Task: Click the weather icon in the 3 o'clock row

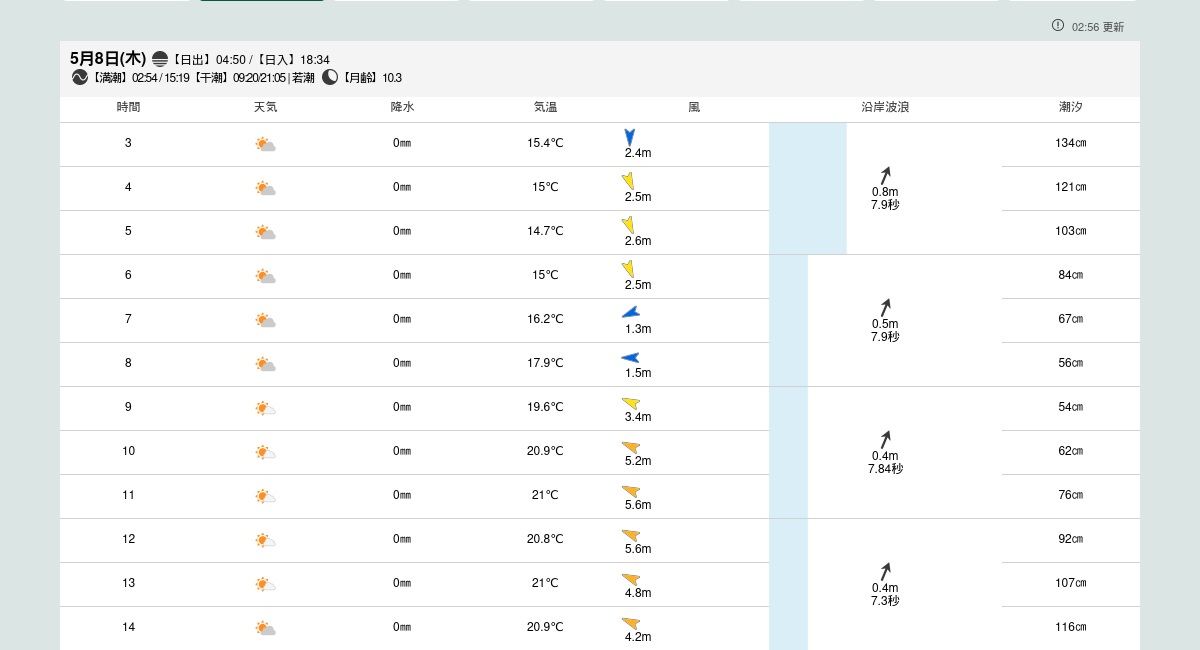Action: 265,144
